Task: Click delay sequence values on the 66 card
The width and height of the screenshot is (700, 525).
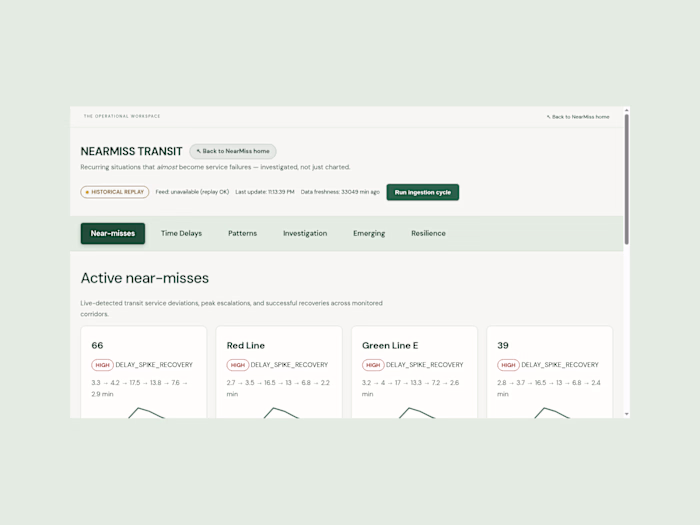Action: pos(139,388)
